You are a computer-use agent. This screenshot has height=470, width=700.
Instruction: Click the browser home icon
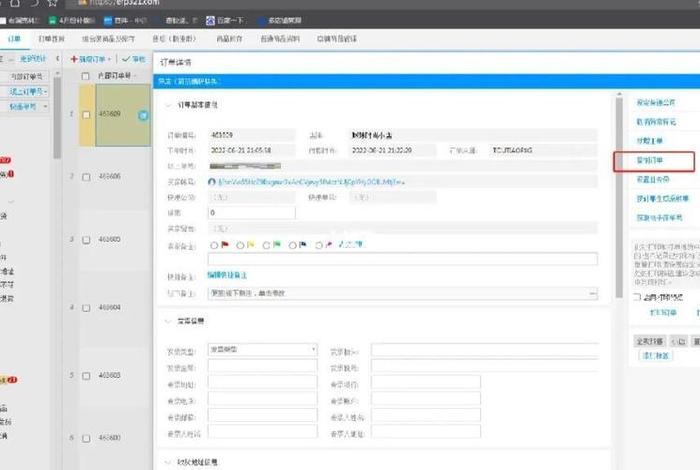pos(15,3)
